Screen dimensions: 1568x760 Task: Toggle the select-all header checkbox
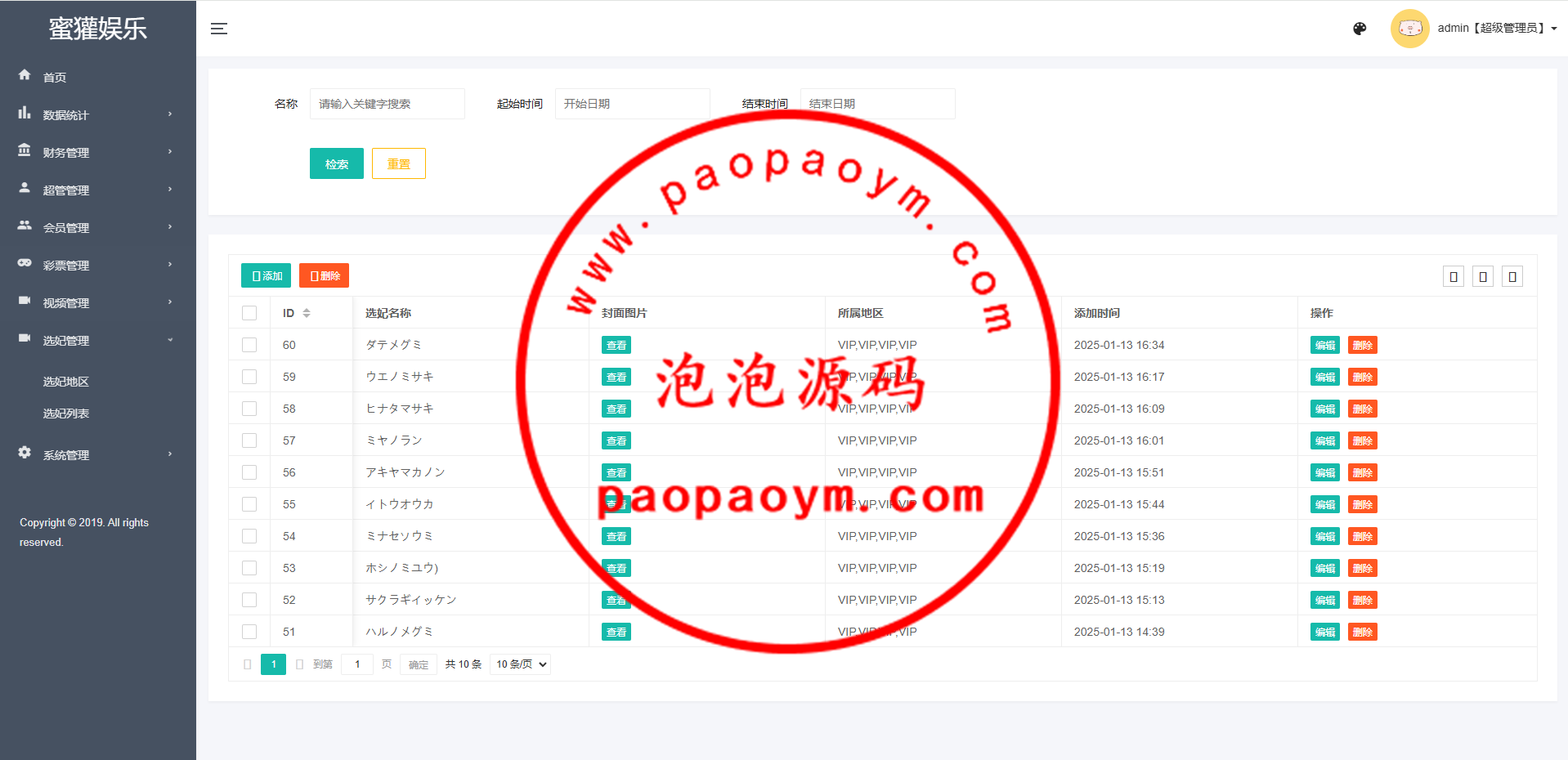(x=249, y=313)
